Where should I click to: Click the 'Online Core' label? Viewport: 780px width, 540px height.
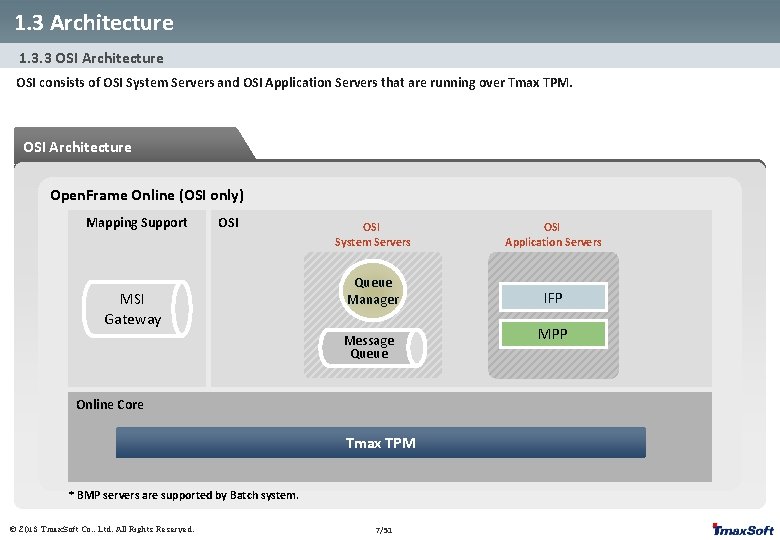click(110, 404)
